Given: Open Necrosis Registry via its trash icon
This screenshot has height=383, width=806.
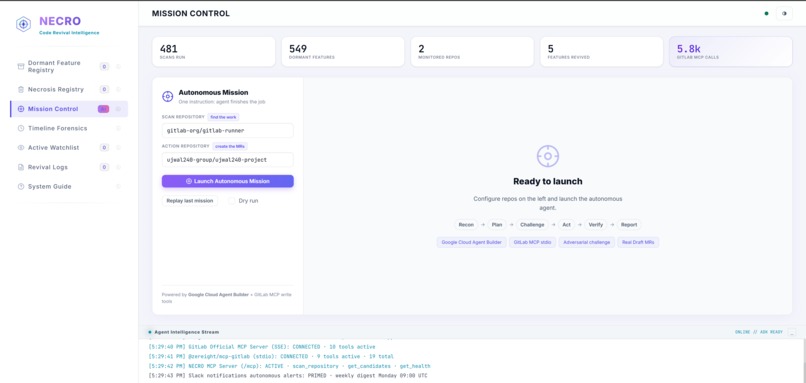Looking at the screenshot, I should 21,89.
